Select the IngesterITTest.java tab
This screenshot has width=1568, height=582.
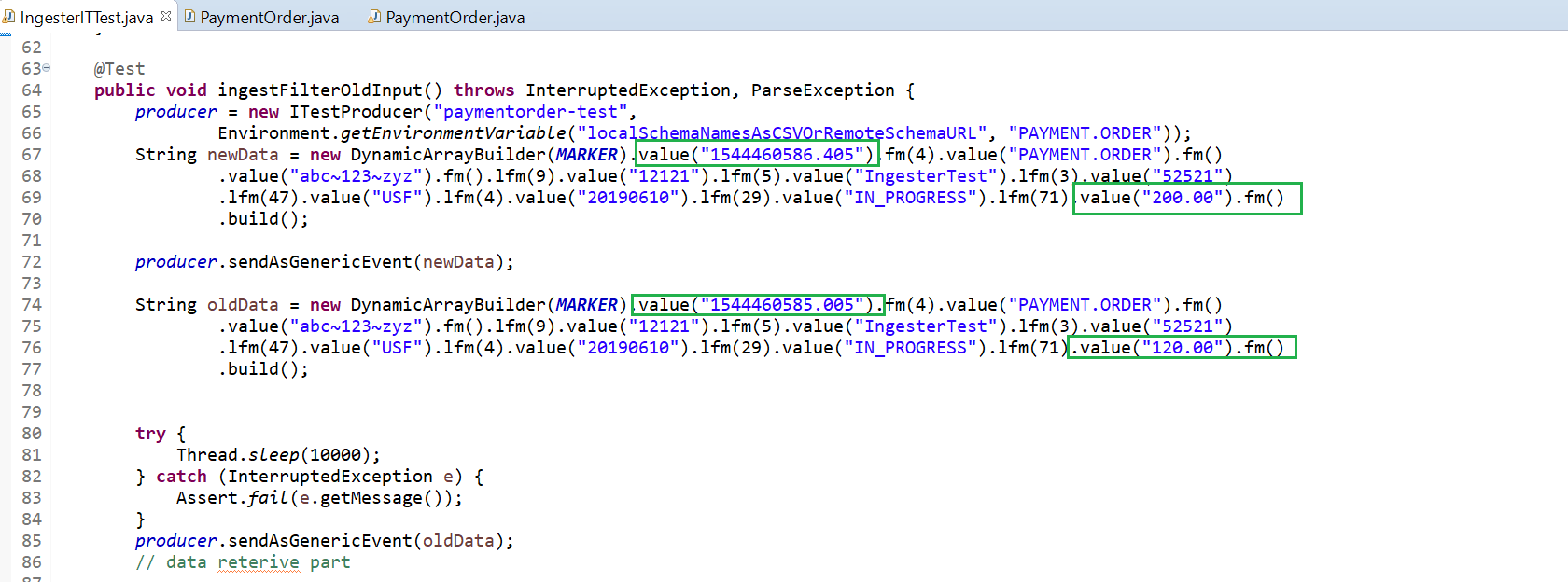[x=86, y=18]
